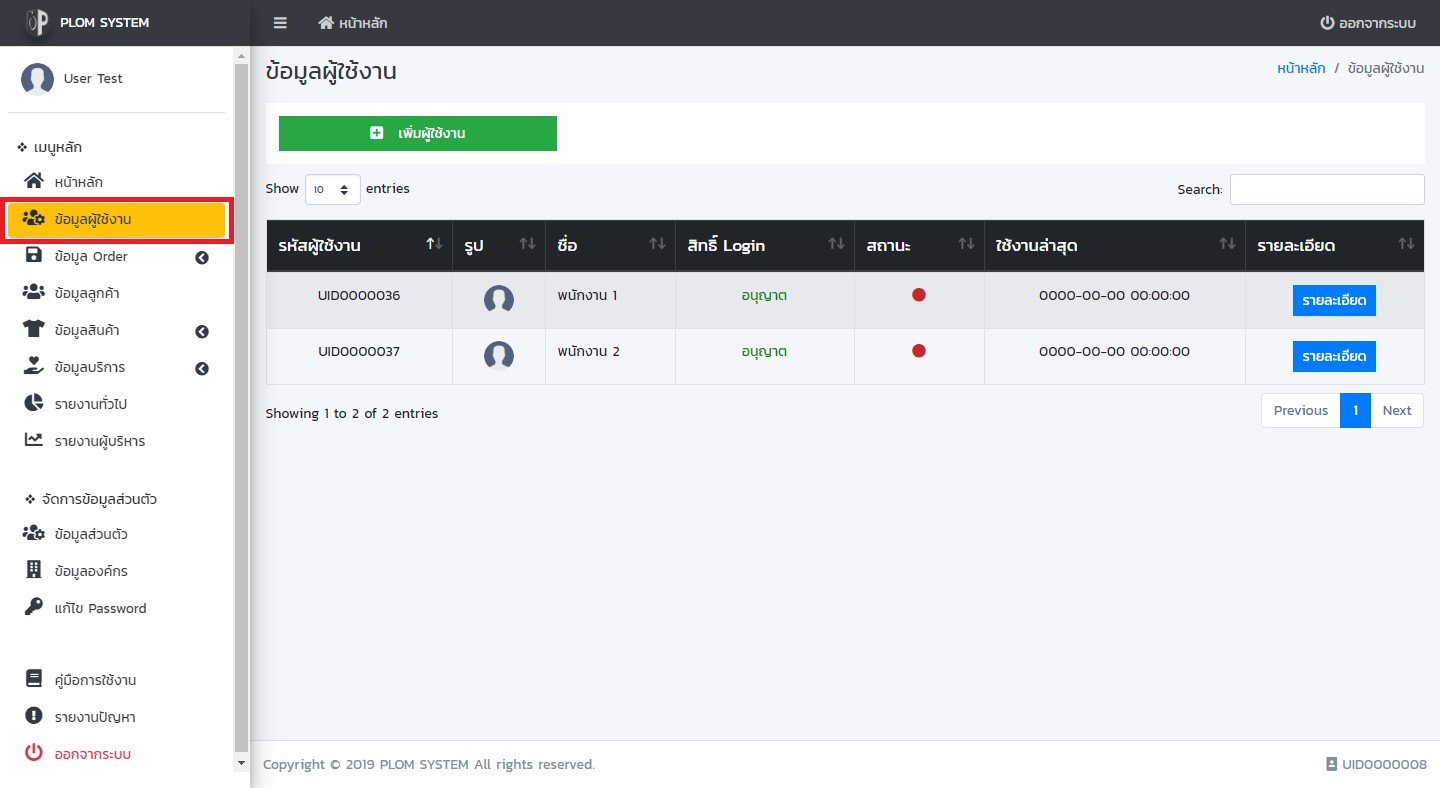Click the หน้าหลัก breadcrumb link

point(1301,69)
